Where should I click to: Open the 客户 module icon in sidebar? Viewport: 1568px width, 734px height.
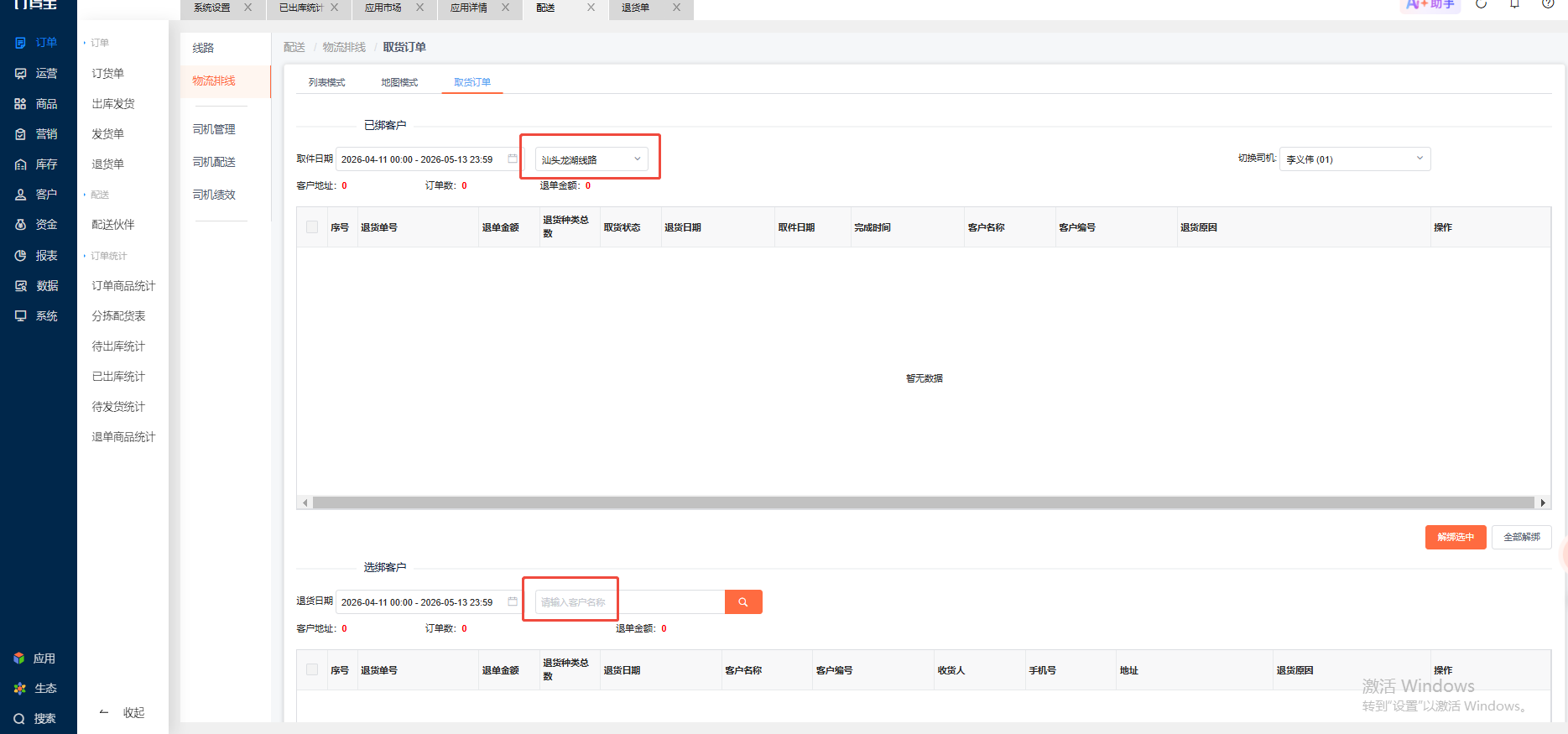click(20, 195)
